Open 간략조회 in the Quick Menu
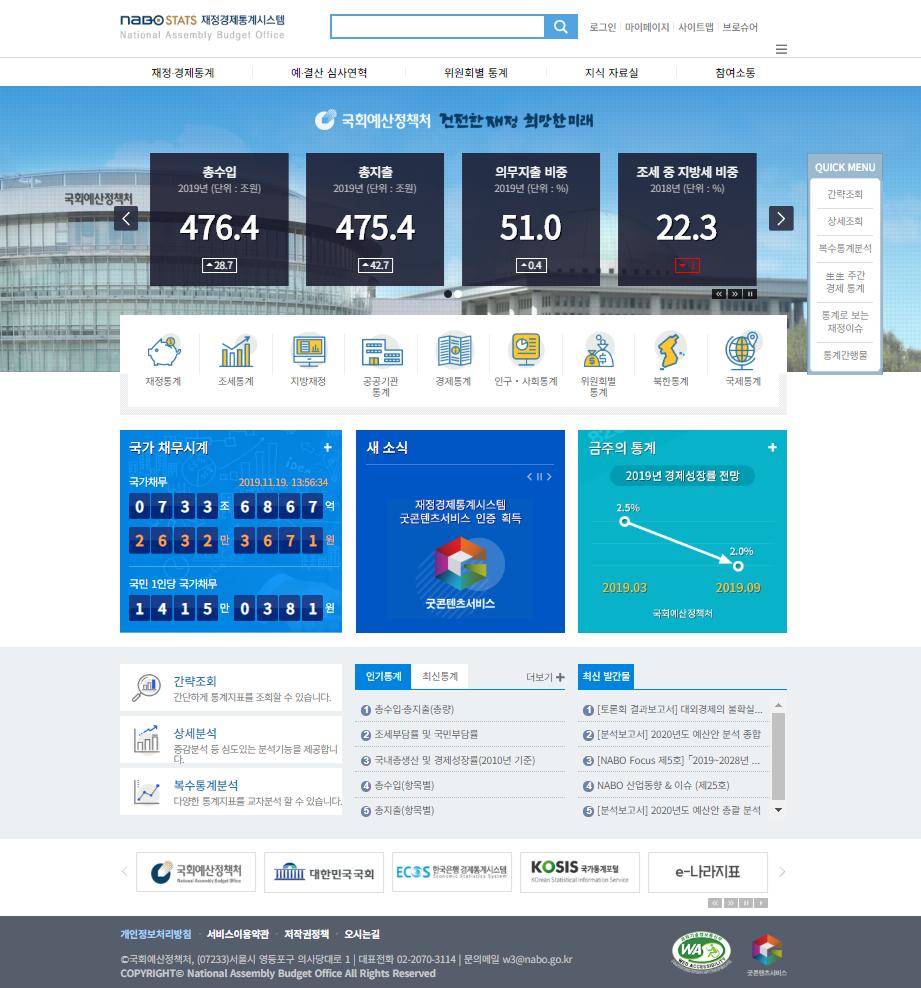The width and height of the screenshot is (921, 988). point(845,194)
